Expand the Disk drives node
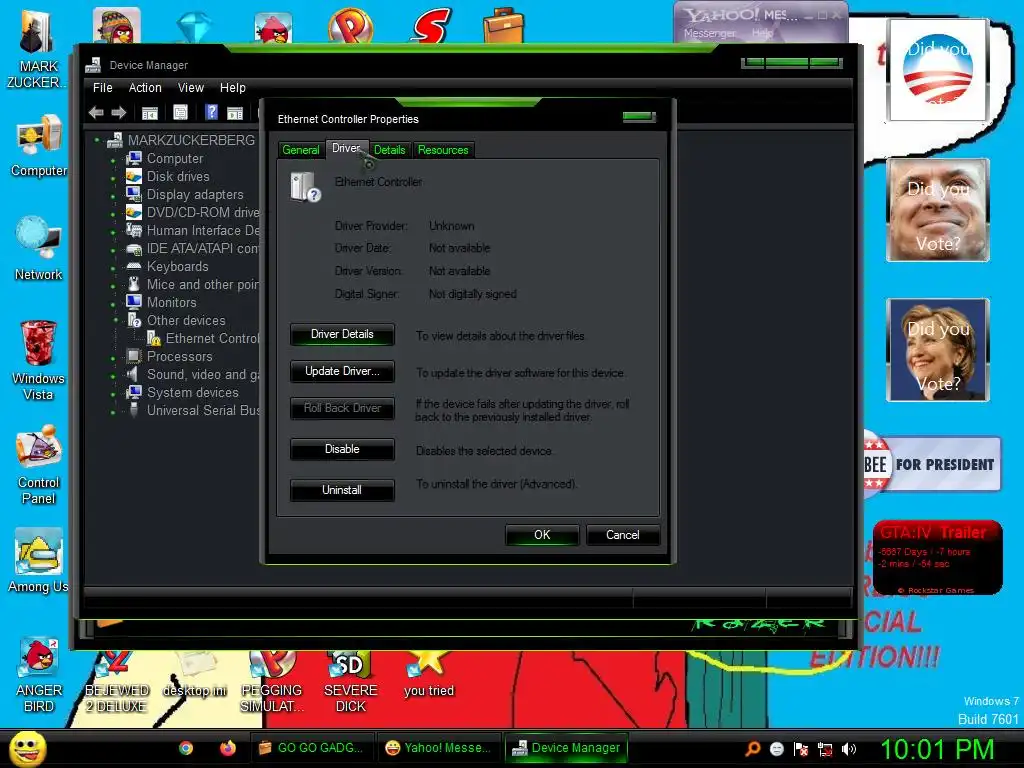This screenshot has width=1024, height=768. click(x=114, y=177)
